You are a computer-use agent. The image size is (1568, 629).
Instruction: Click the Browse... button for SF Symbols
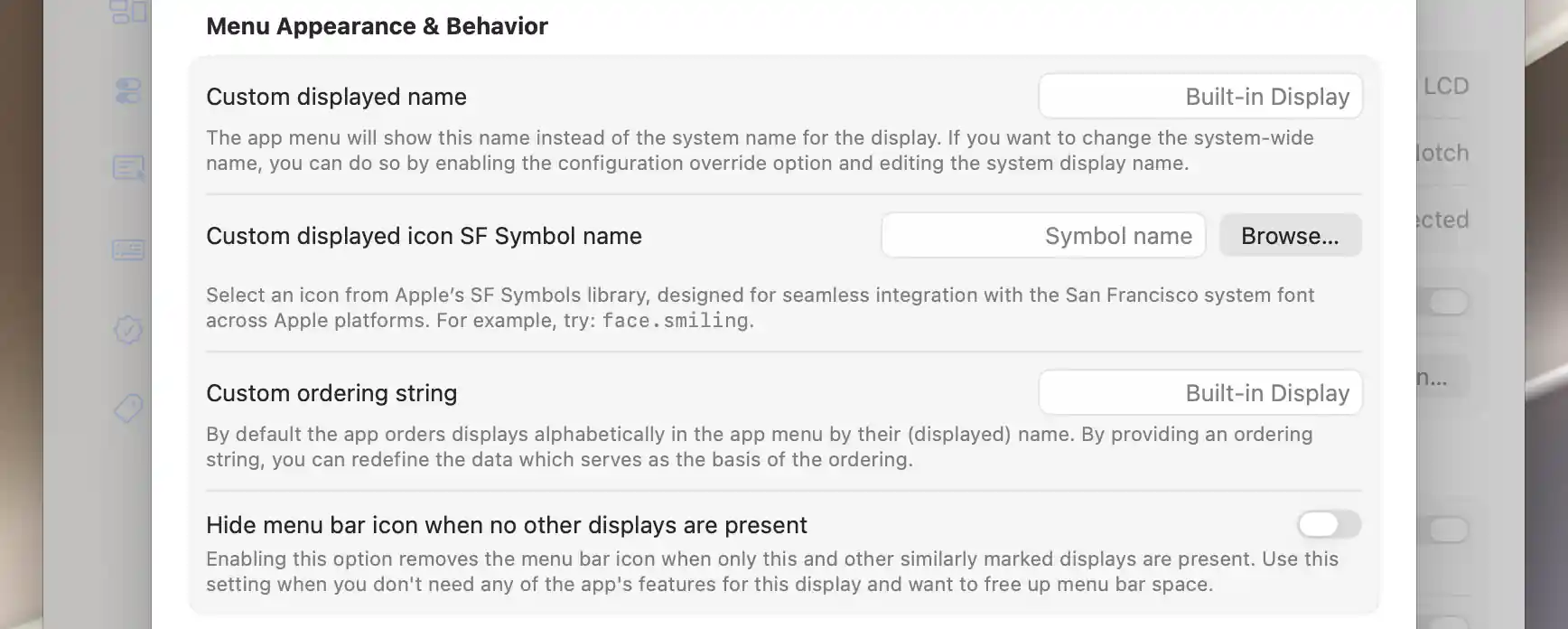pos(1290,236)
